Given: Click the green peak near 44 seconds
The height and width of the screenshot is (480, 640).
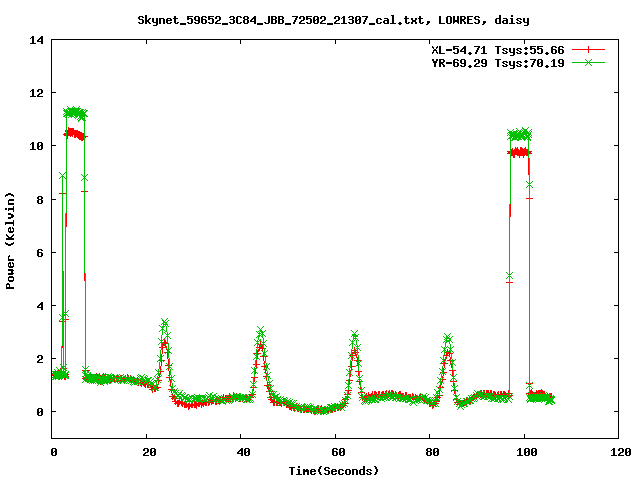Looking at the screenshot, I should 261,331.
